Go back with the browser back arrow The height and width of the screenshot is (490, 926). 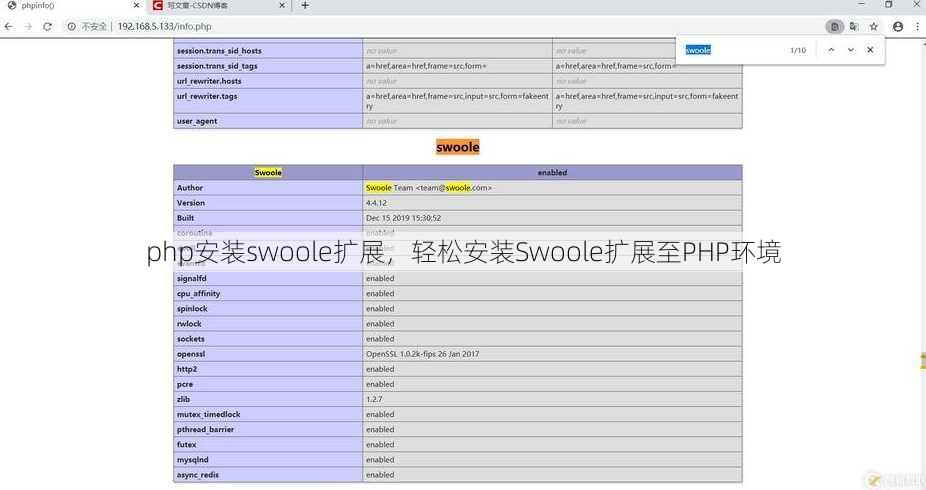[8, 27]
